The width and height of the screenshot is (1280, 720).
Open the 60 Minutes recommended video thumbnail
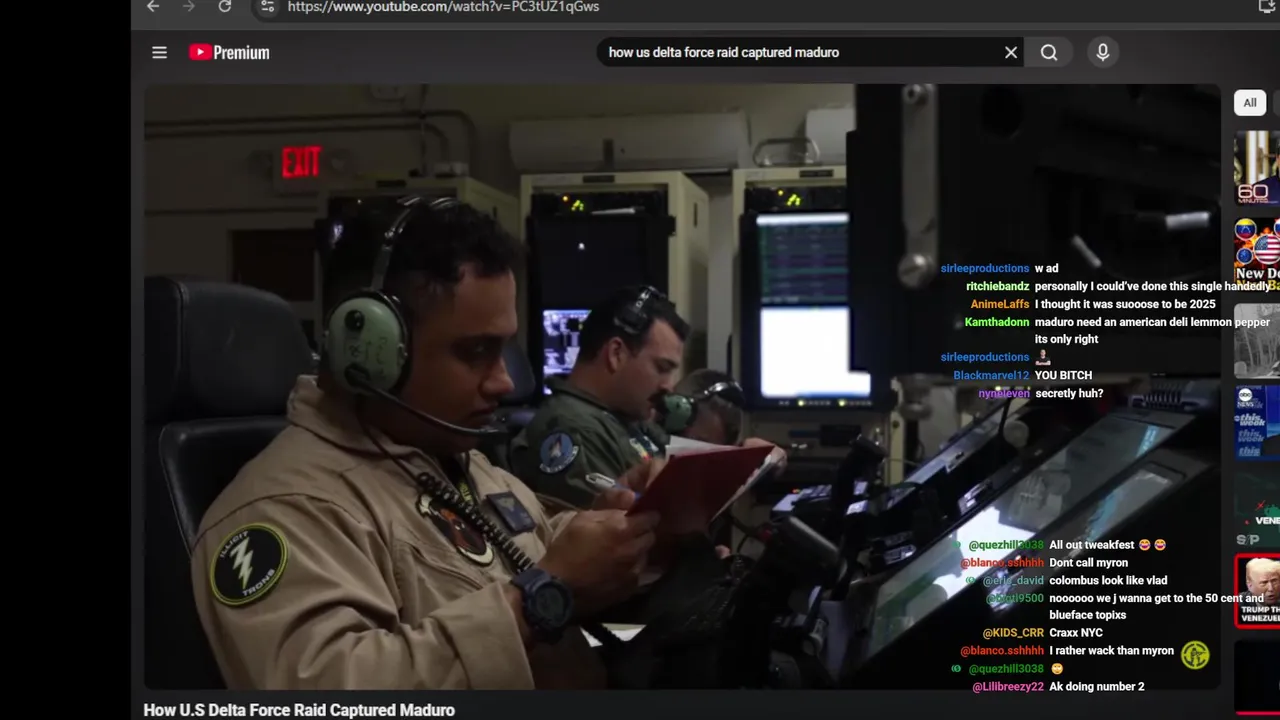[x=1257, y=168]
